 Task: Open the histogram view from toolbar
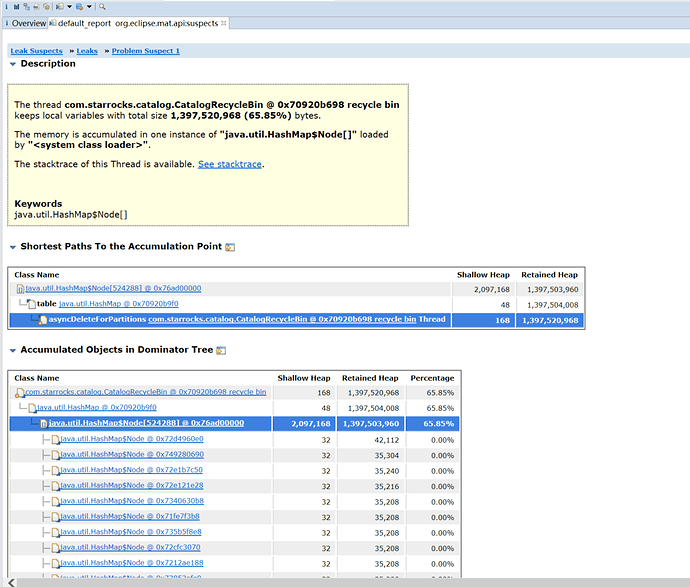(16, 6)
